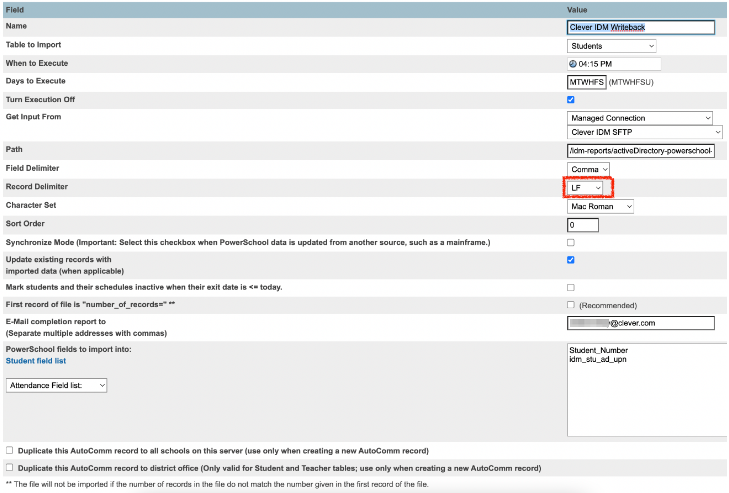Click the Sort Order input field
Image resolution: width=729 pixels, height=493 pixels.
[x=582, y=225]
